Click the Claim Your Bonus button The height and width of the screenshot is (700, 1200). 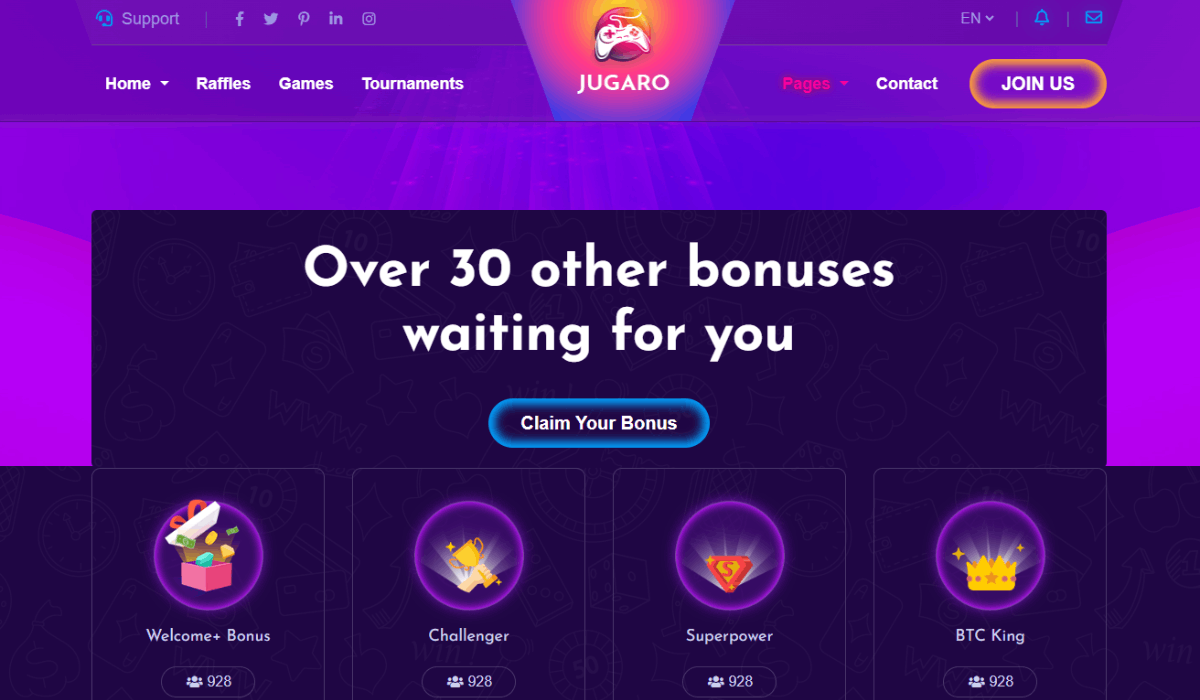[599, 423]
